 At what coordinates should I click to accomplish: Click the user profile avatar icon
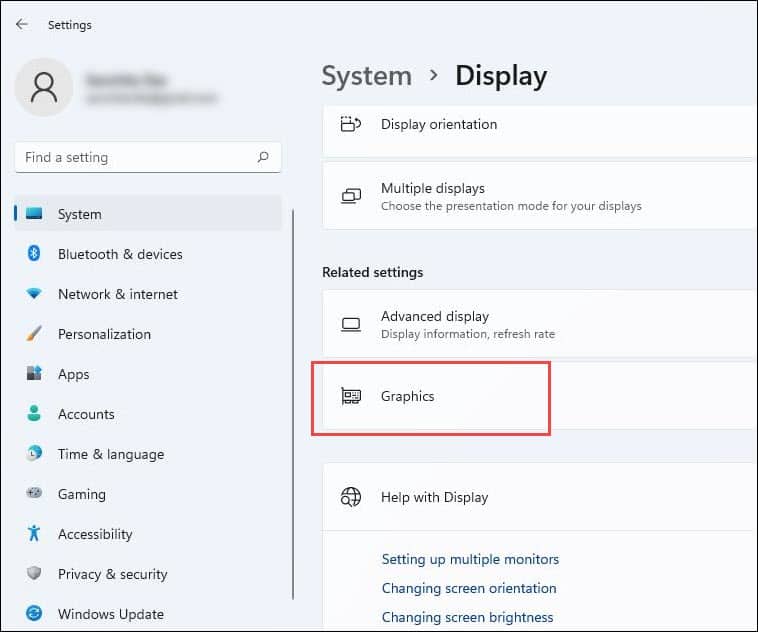tap(43, 87)
